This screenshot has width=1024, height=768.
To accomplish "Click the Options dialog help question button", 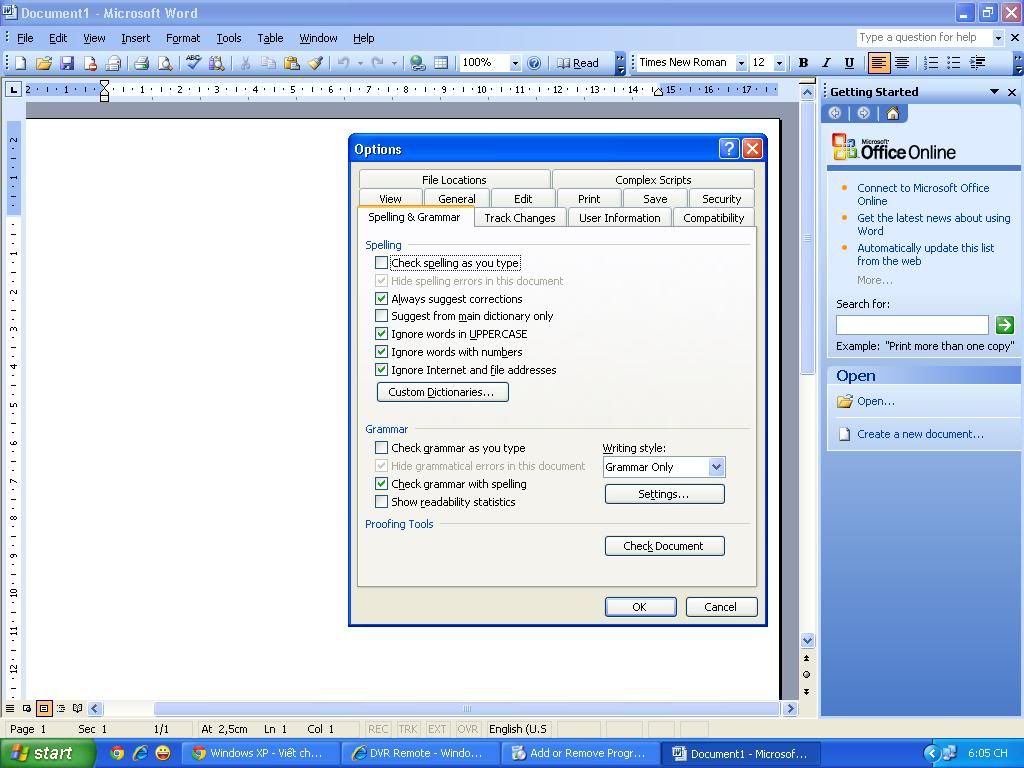I will [728, 149].
